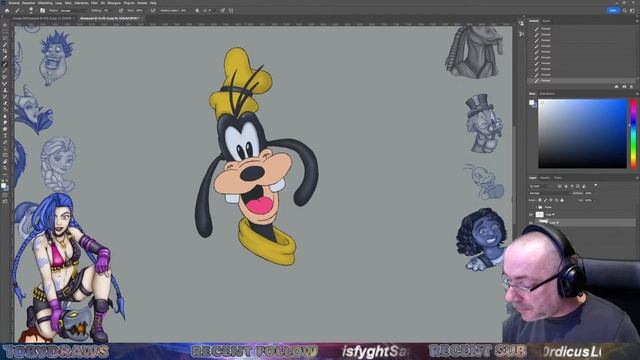
Task: Open the layer filter type dropdown
Action: click(x=541, y=186)
